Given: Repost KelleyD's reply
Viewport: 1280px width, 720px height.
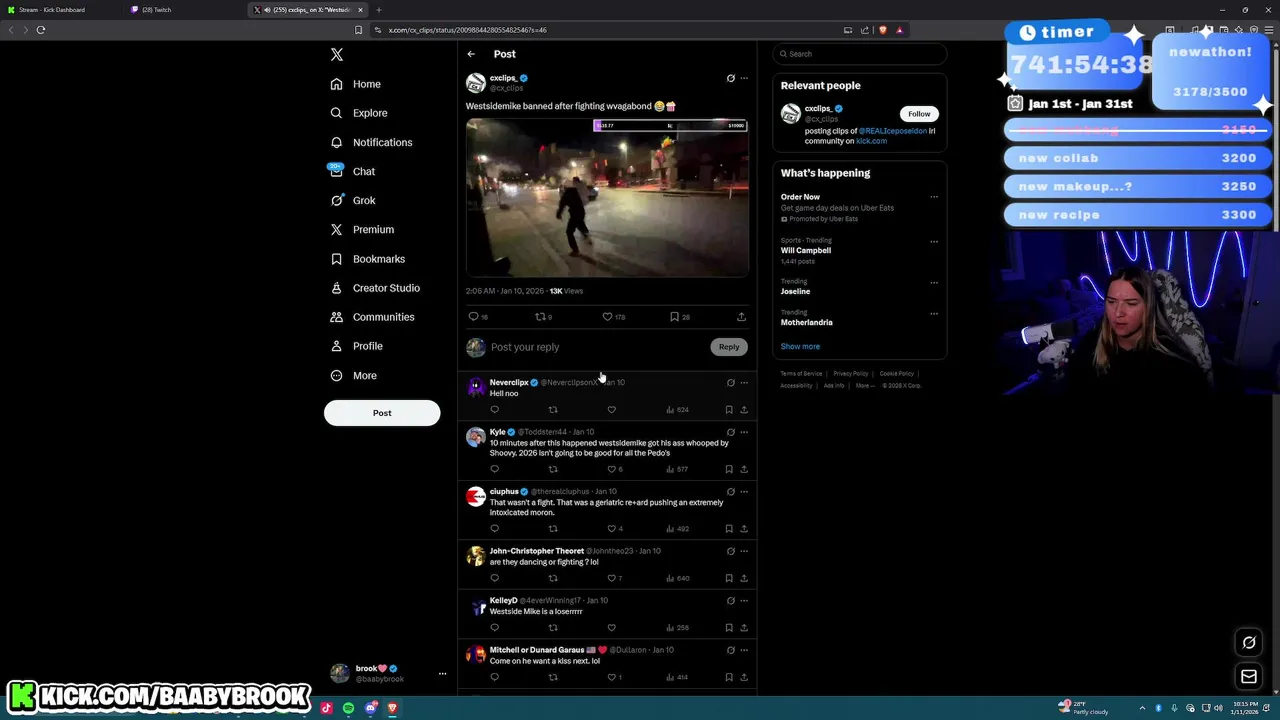Looking at the screenshot, I should pyautogui.click(x=553, y=628).
